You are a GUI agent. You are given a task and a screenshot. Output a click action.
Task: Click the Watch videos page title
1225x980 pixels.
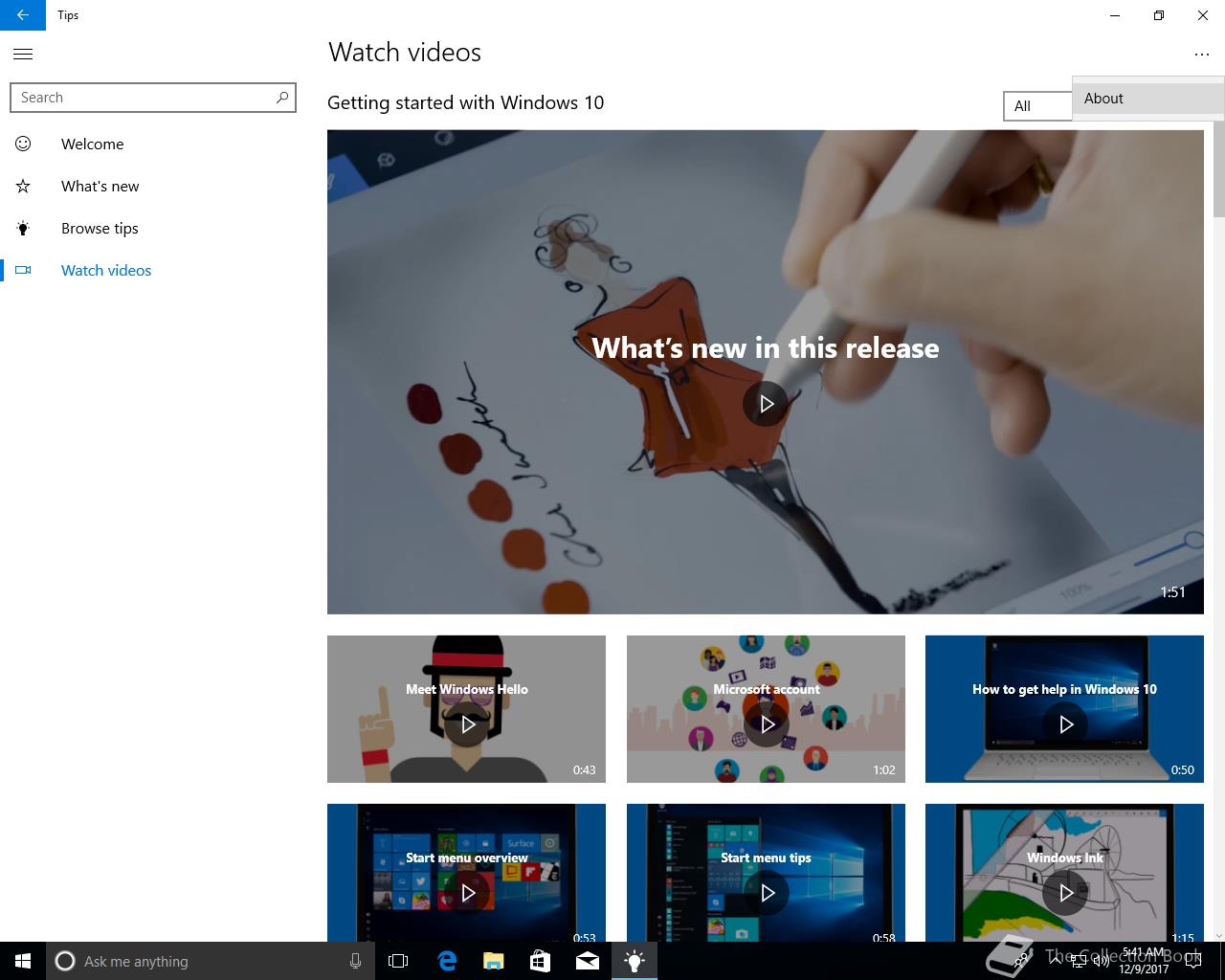click(405, 53)
